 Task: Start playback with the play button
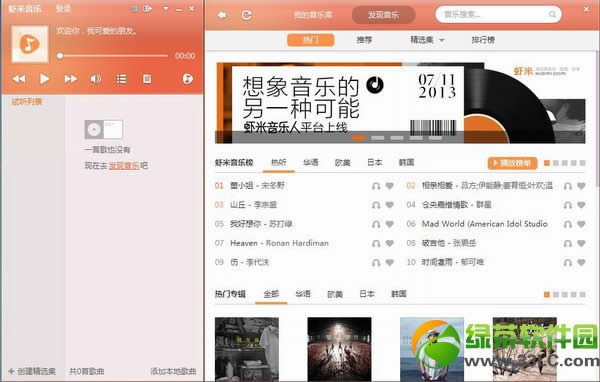44,79
